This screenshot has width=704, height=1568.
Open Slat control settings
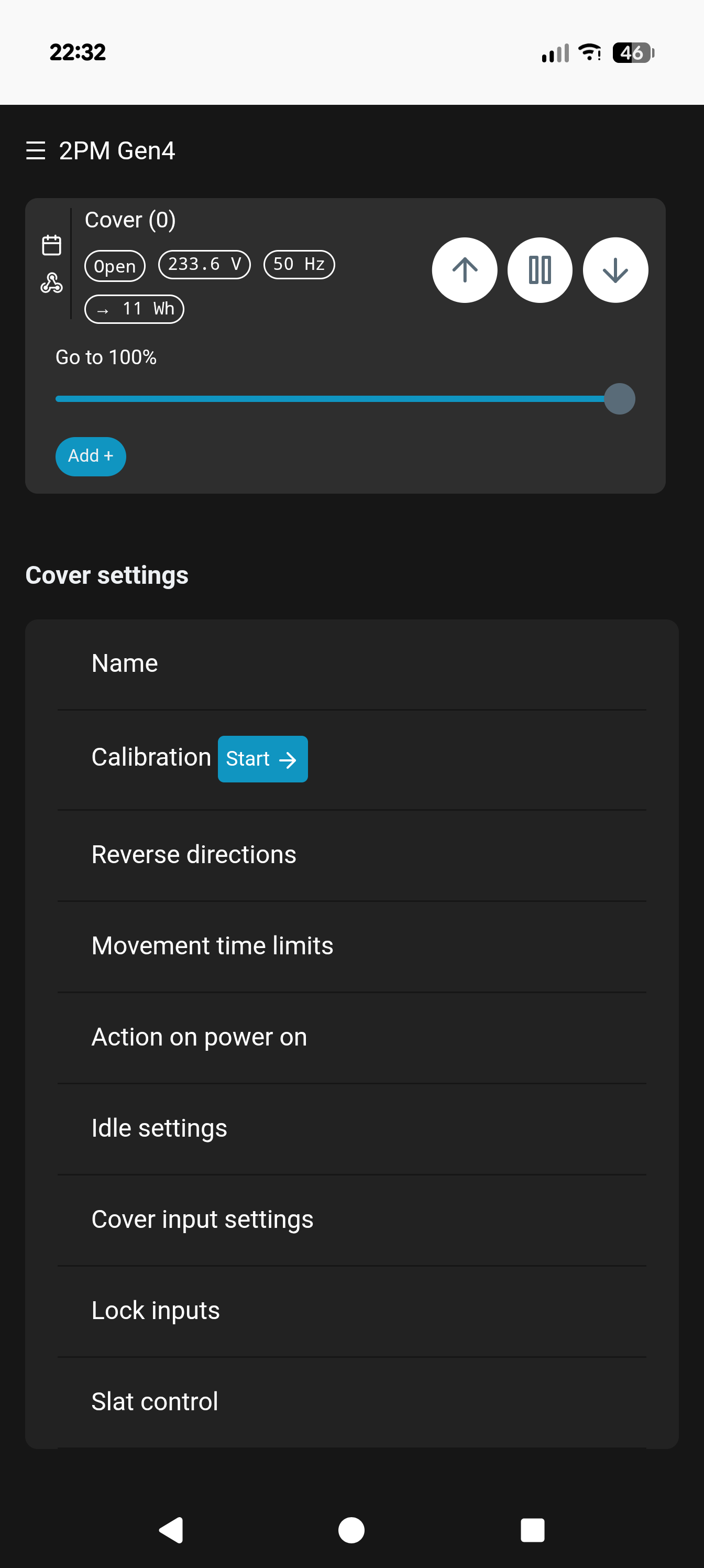(351, 1402)
